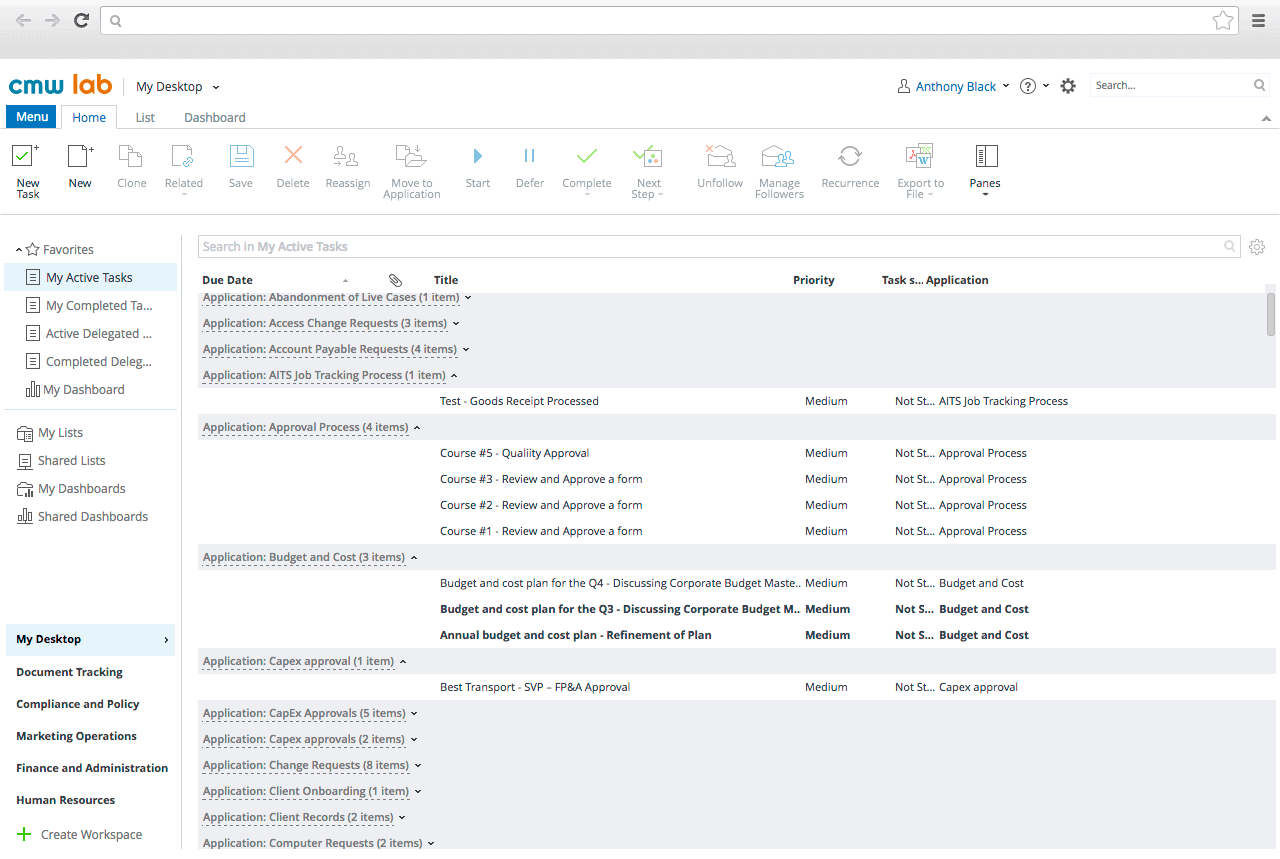Collapse the Favorites section
Screen dimensions: 1280x859
(19, 250)
